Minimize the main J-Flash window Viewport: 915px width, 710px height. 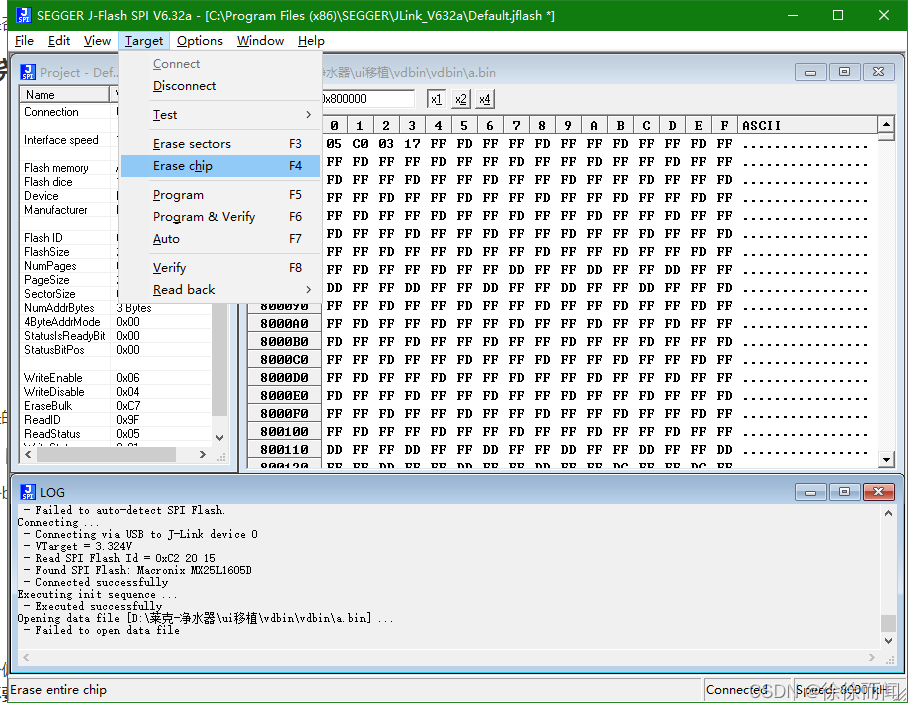point(793,15)
